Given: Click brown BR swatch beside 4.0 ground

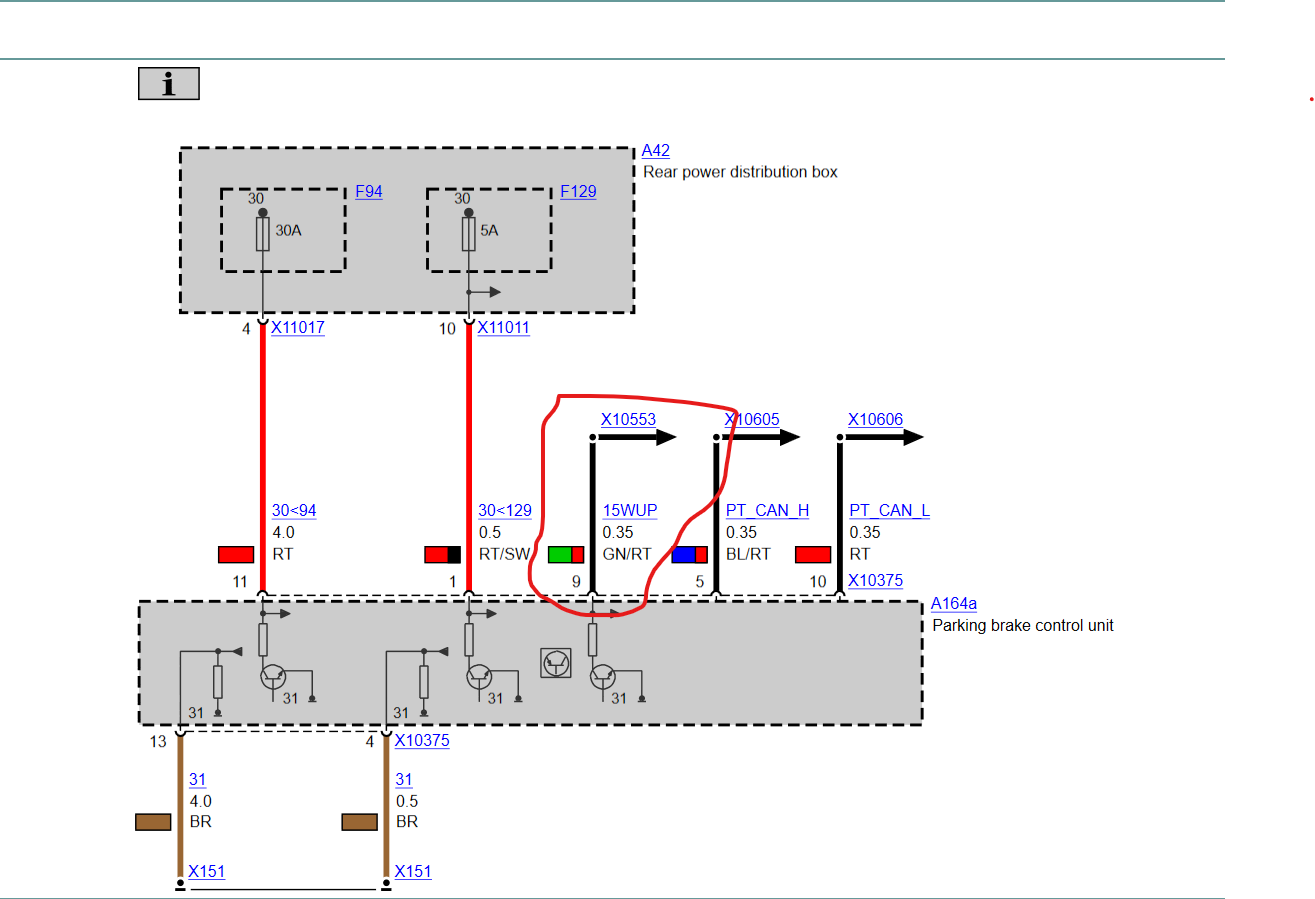Looking at the screenshot, I should 153,822.
